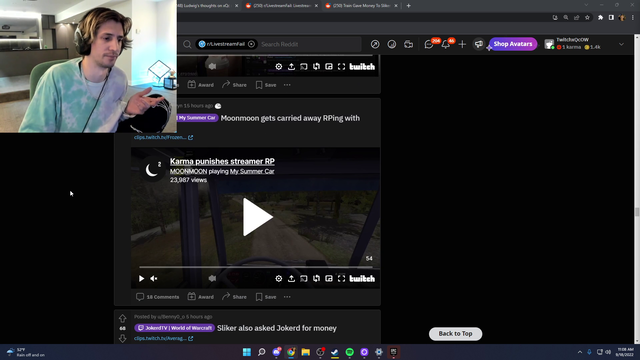The height and width of the screenshot is (360, 640).
Task: Switch to Ludwig's thoughts browser tab
Action: [x=207, y=6]
